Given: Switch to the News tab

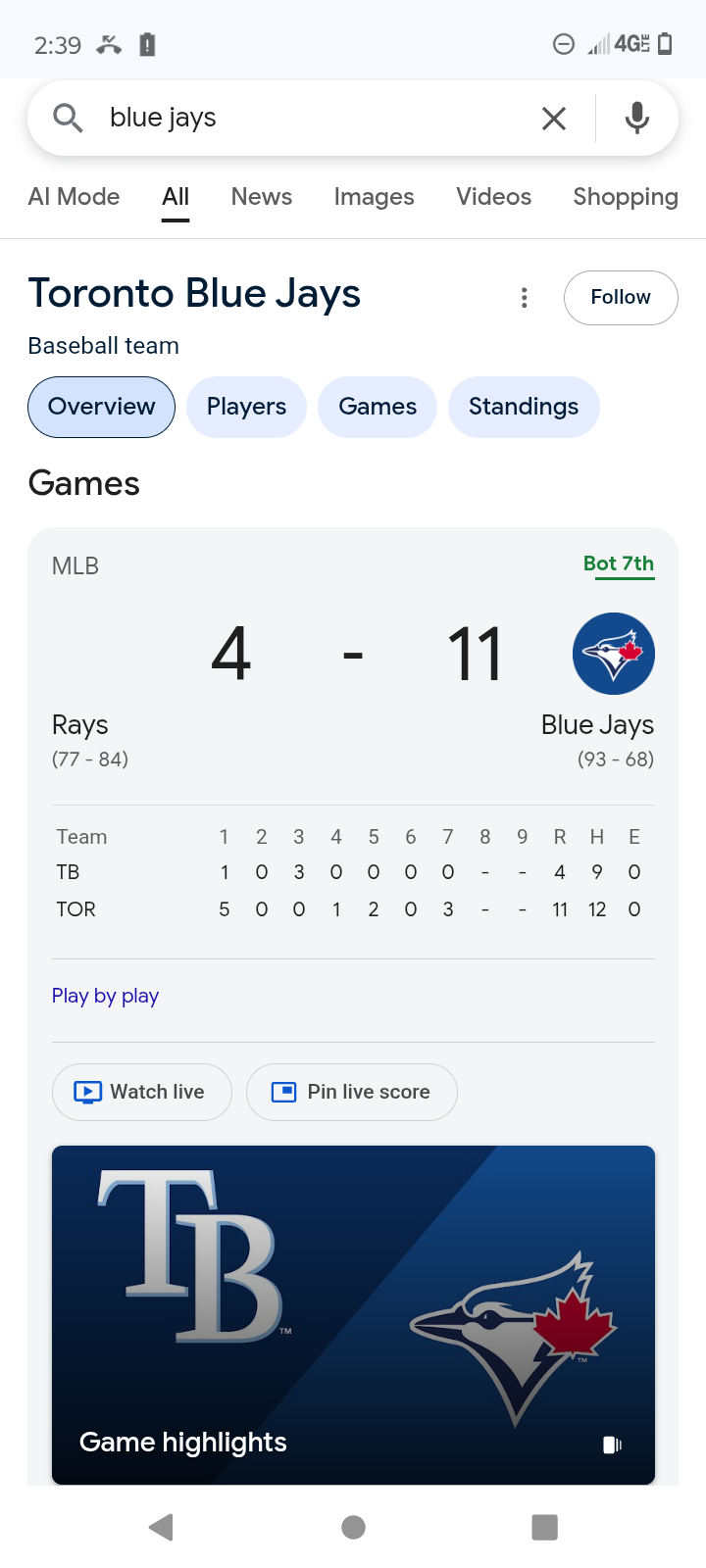Looking at the screenshot, I should pos(262,197).
